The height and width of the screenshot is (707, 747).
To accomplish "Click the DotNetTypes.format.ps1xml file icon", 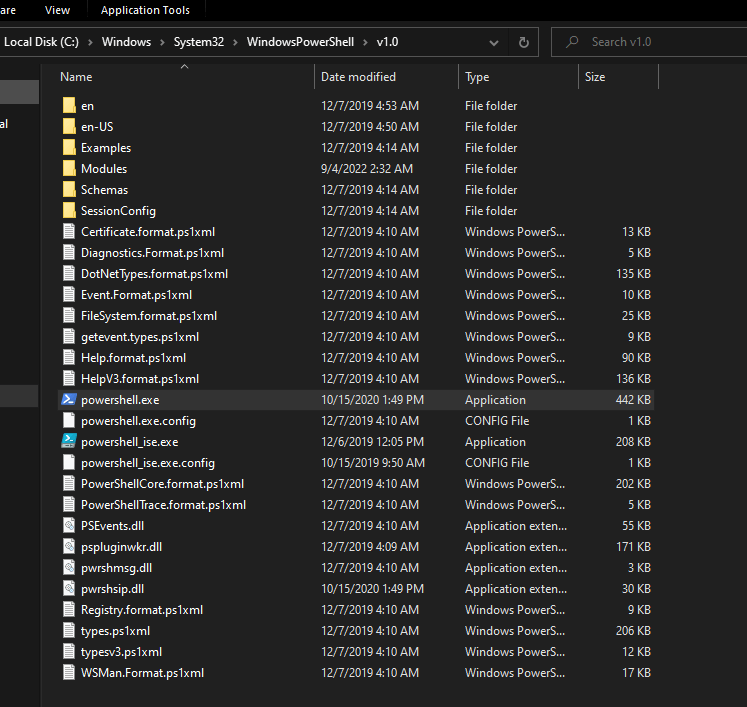I will tap(69, 273).
